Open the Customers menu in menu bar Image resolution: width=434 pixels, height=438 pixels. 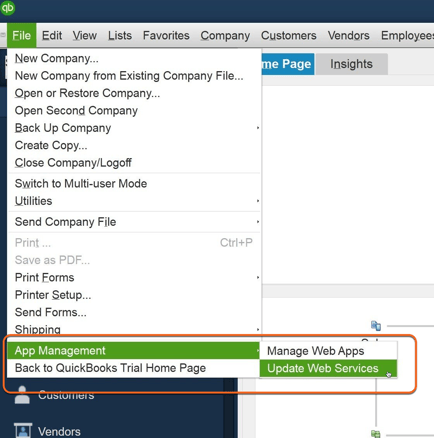click(289, 35)
